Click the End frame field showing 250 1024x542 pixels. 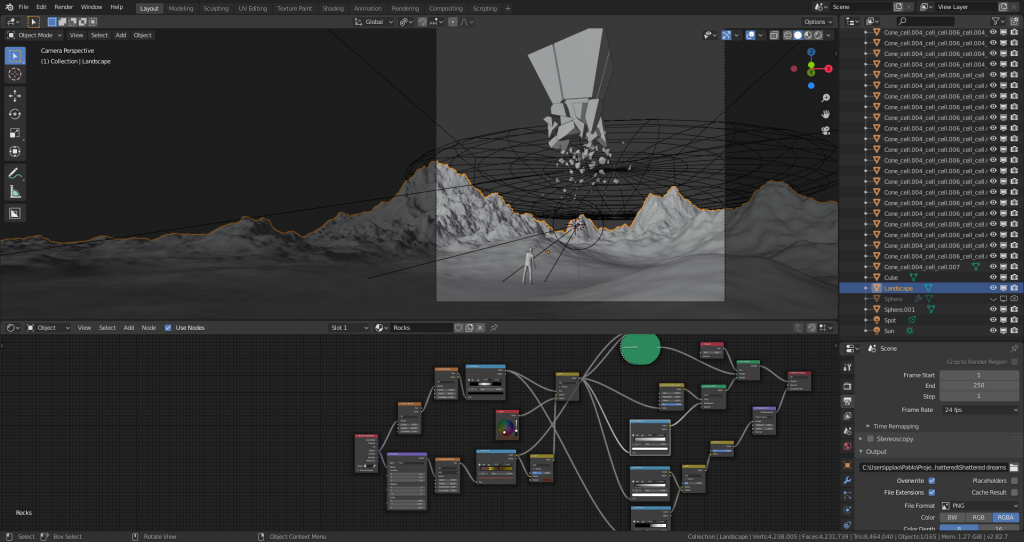(x=979, y=386)
